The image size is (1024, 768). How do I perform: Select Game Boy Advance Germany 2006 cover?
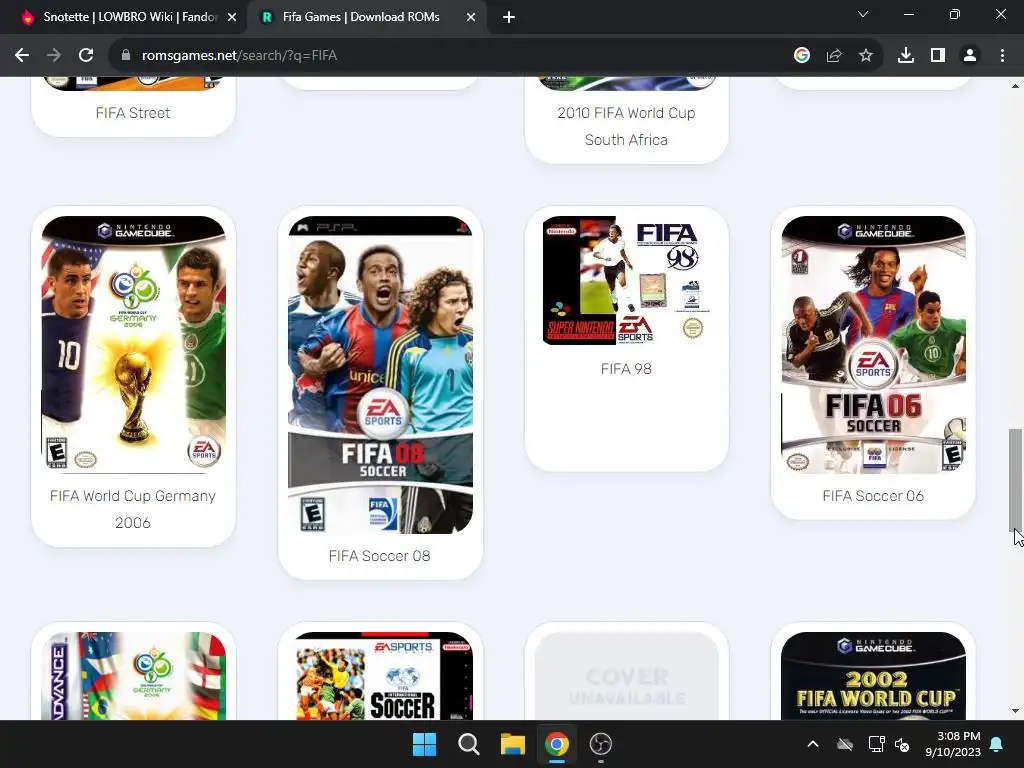133,676
